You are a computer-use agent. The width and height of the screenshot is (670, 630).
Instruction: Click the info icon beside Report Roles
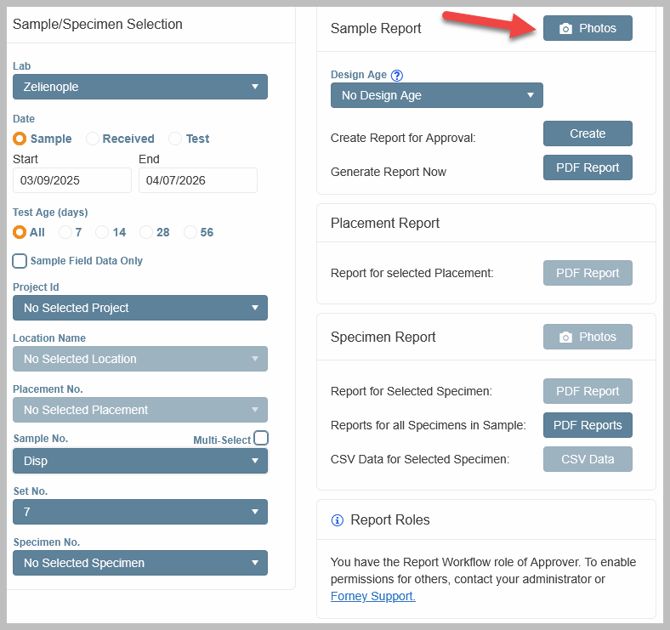(337, 520)
